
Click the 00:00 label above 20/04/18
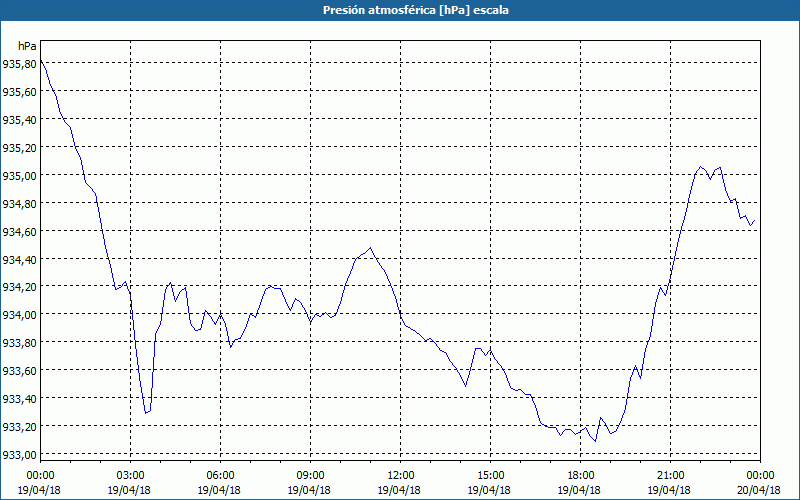point(760,476)
